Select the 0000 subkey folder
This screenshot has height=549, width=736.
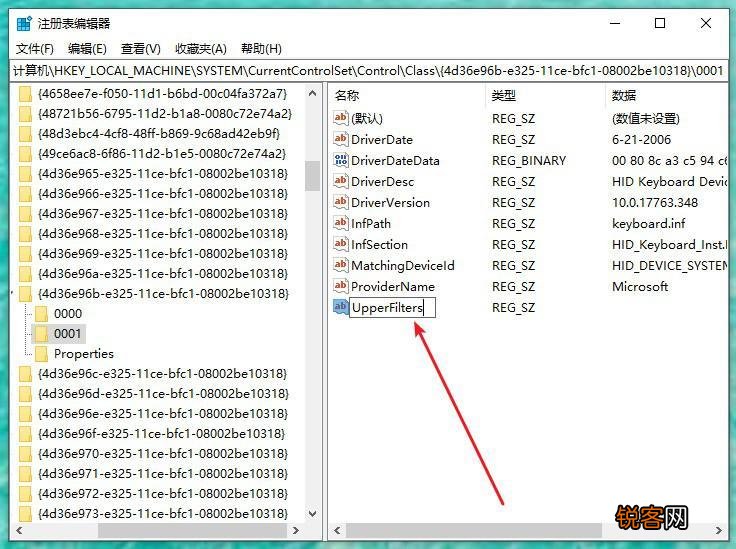coord(68,313)
